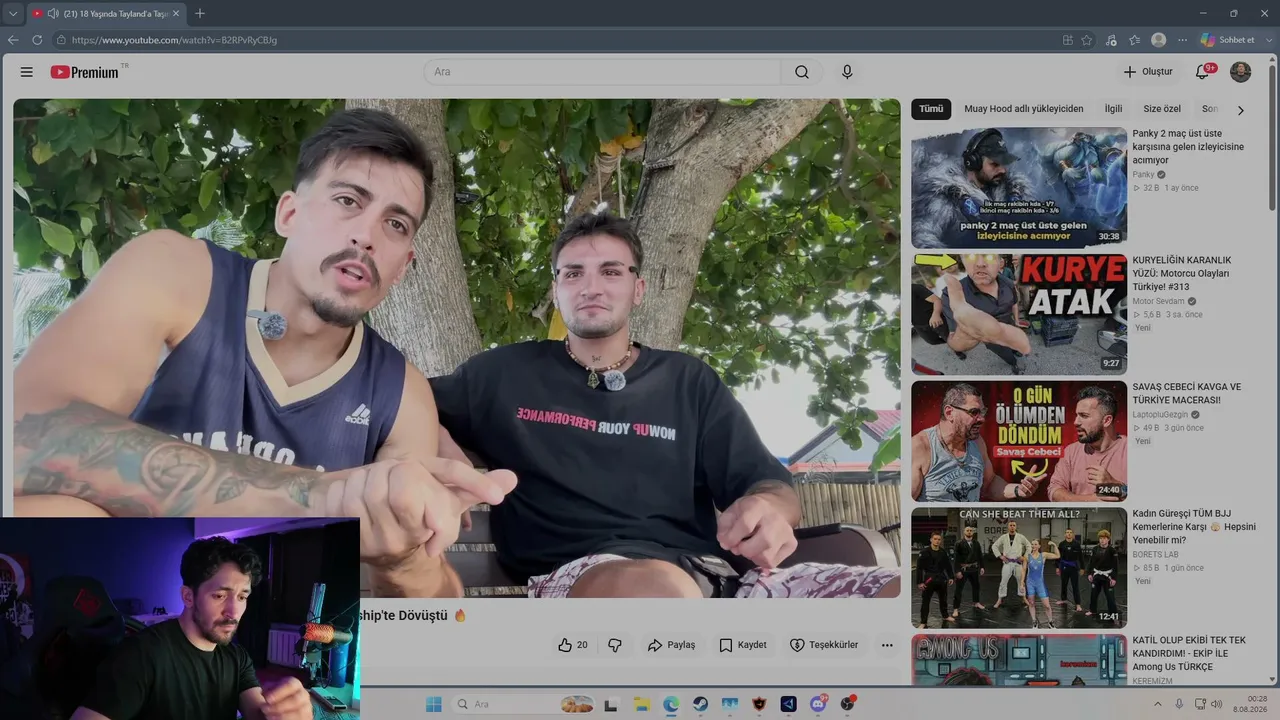The image size is (1280, 720).
Task: Send thanks with Teşekkürler button
Action: tap(824, 645)
